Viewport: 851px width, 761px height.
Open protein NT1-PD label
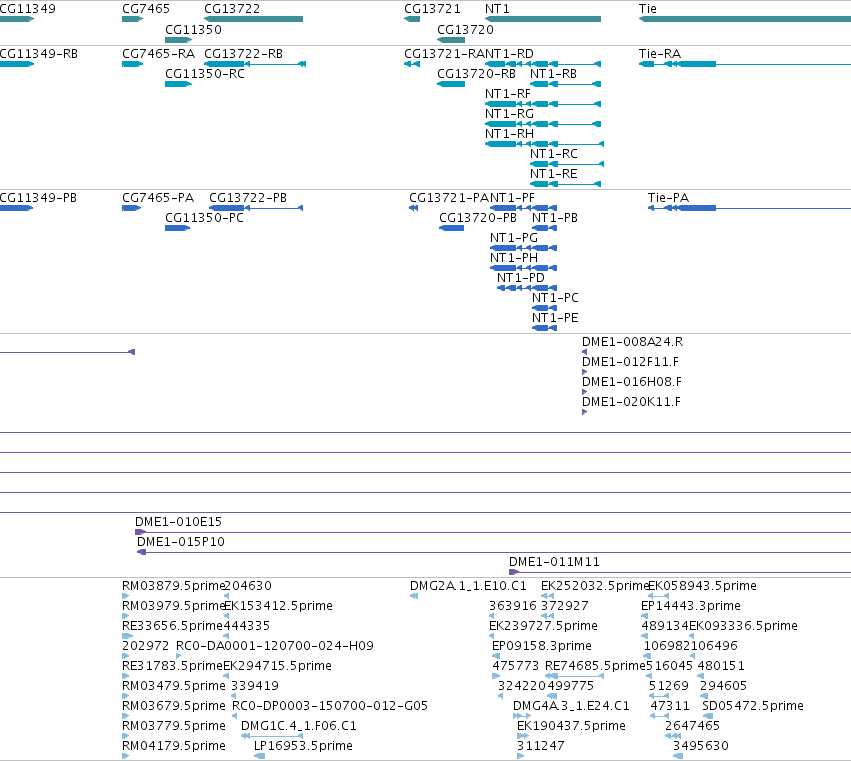click(x=520, y=277)
